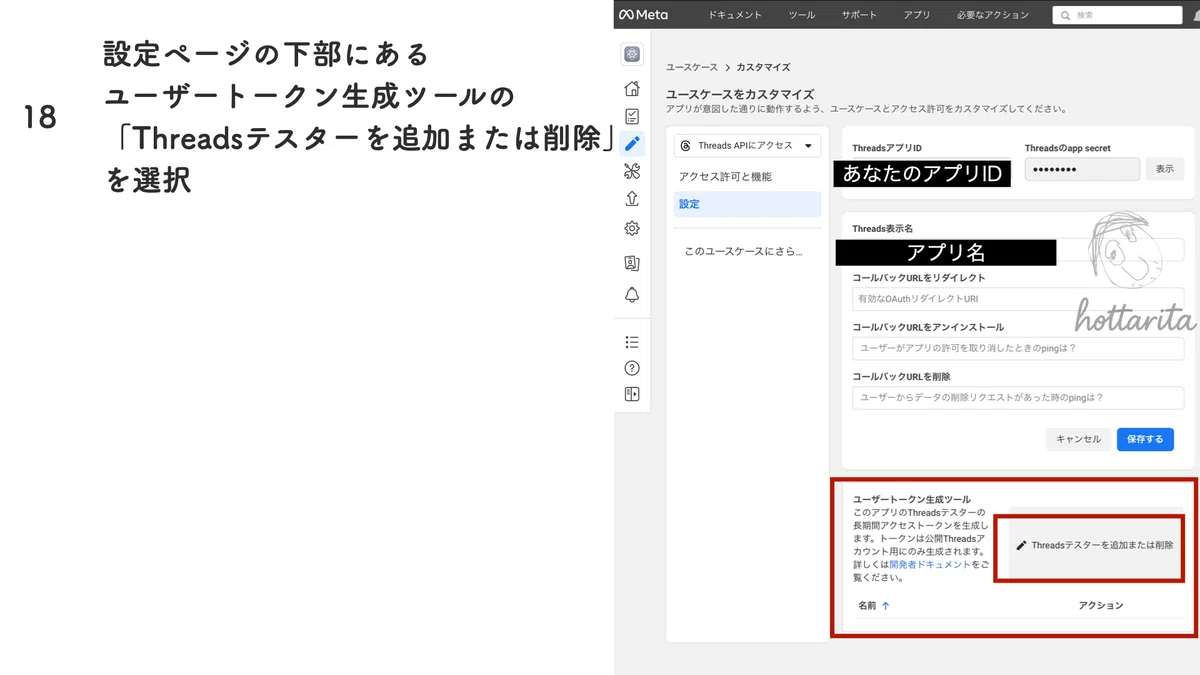Open the ドキュメント menu
Viewport: 1200px width, 675px height.
735,15
